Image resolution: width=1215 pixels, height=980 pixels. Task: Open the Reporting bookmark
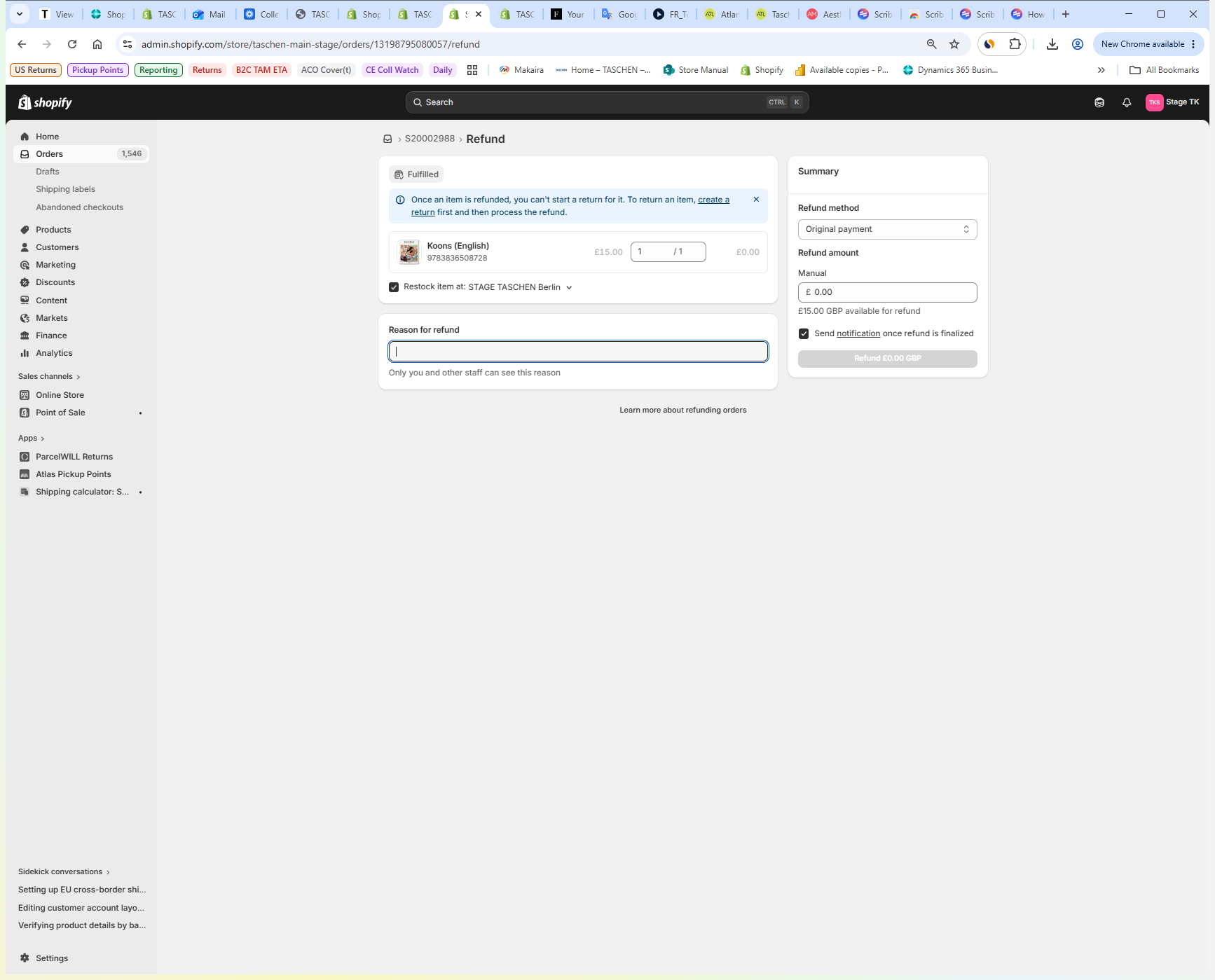tap(158, 70)
